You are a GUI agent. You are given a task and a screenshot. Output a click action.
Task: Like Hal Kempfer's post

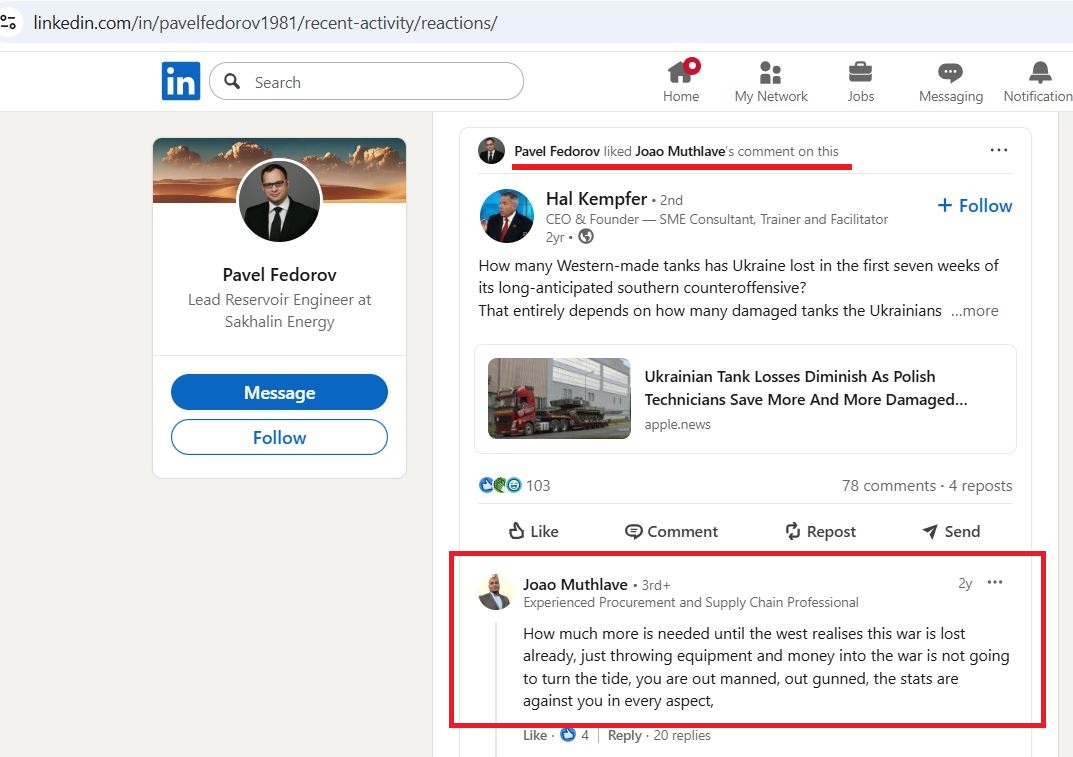click(532, 531)
